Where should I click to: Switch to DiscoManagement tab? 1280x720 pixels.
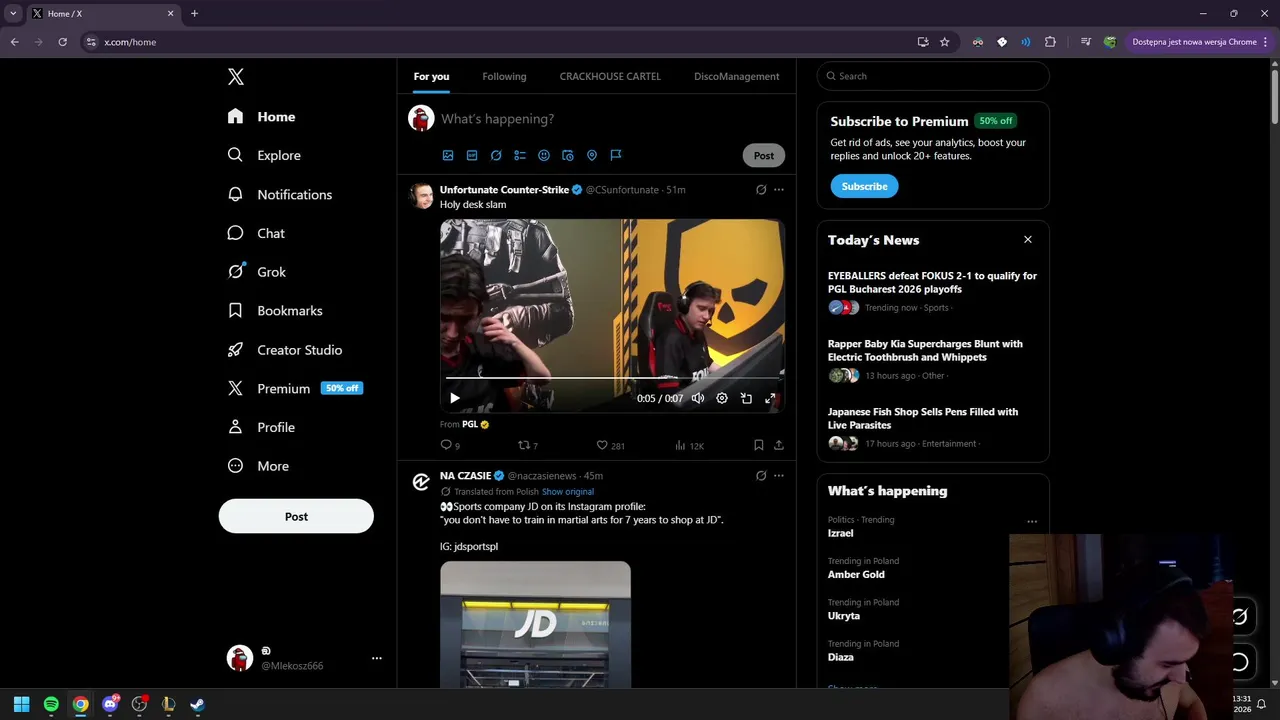tap(736, 76)
